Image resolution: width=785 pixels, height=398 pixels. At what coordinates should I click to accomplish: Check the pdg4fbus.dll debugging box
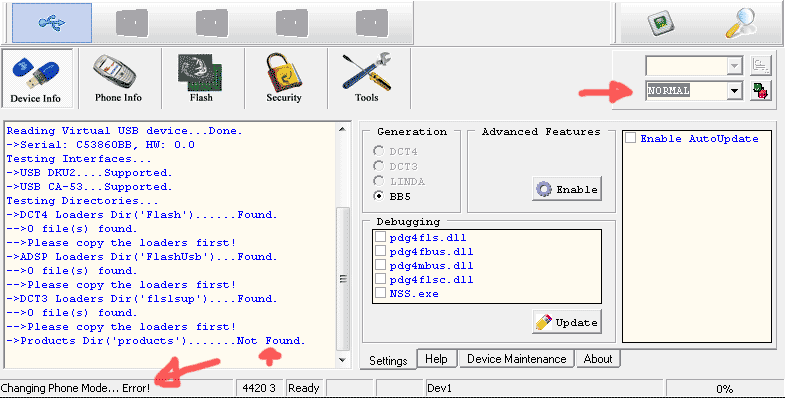tap(380, 251)
